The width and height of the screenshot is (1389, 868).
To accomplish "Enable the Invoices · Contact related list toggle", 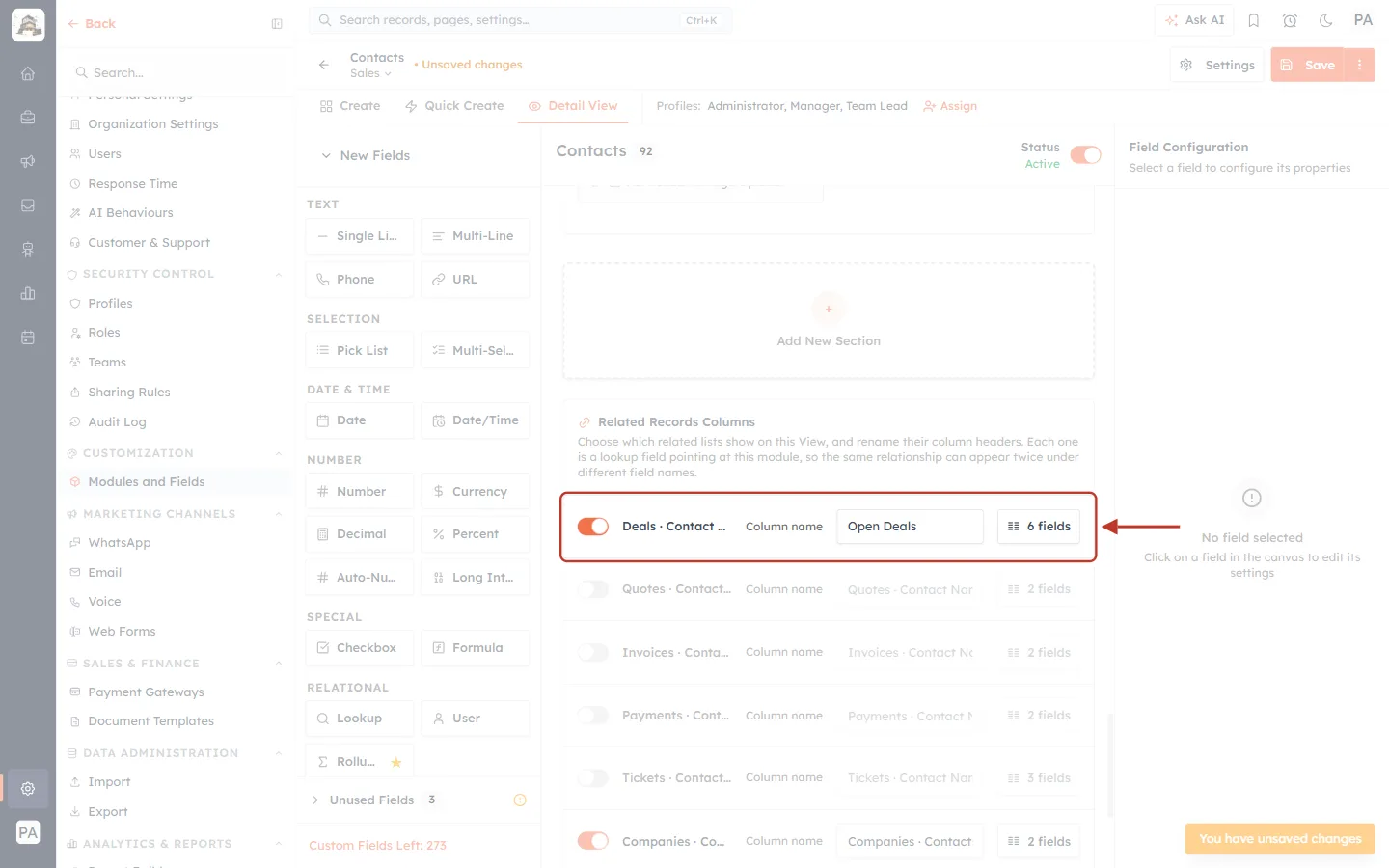I will coord(593,653).
